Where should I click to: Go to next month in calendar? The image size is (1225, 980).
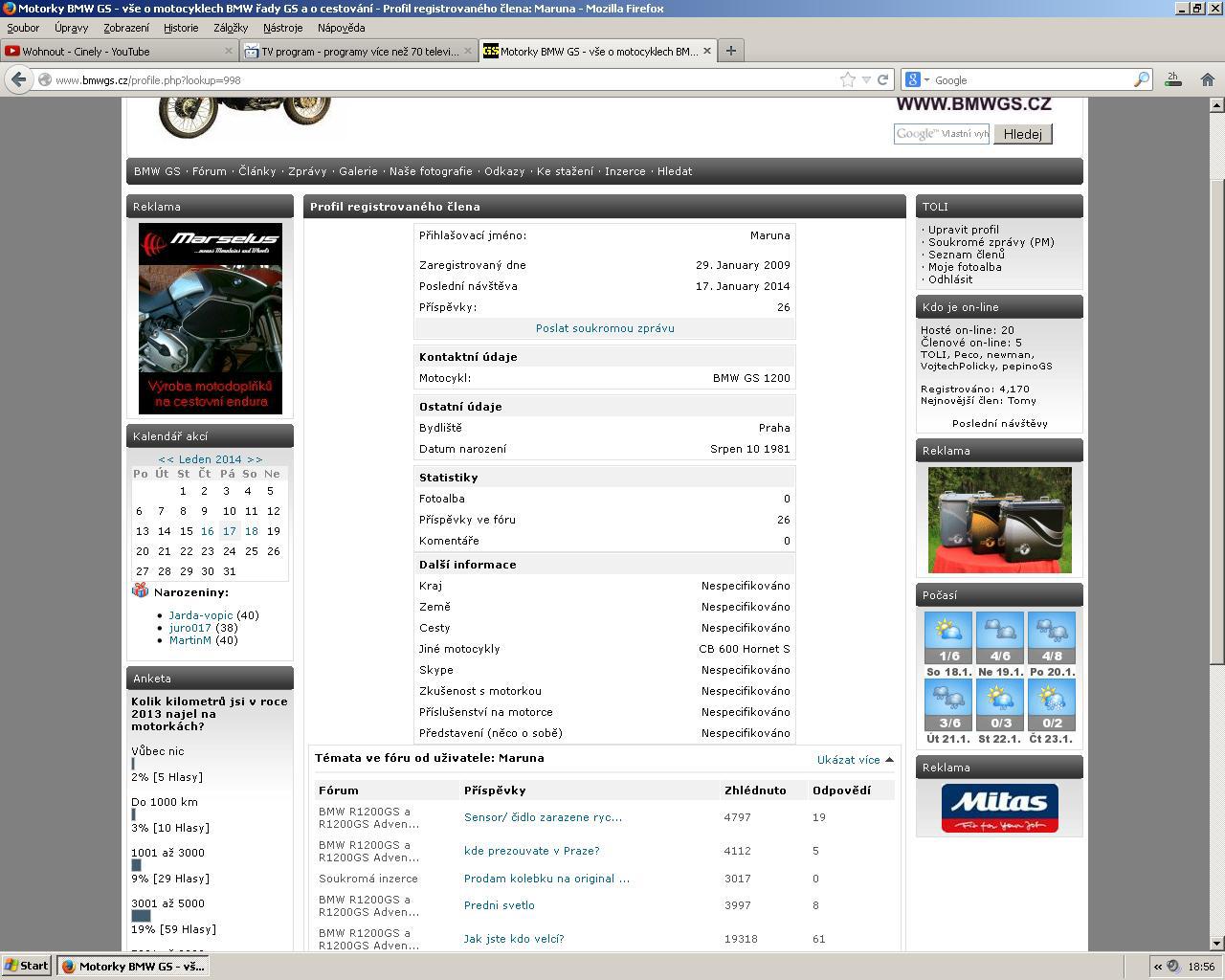(x=255, y=459)
